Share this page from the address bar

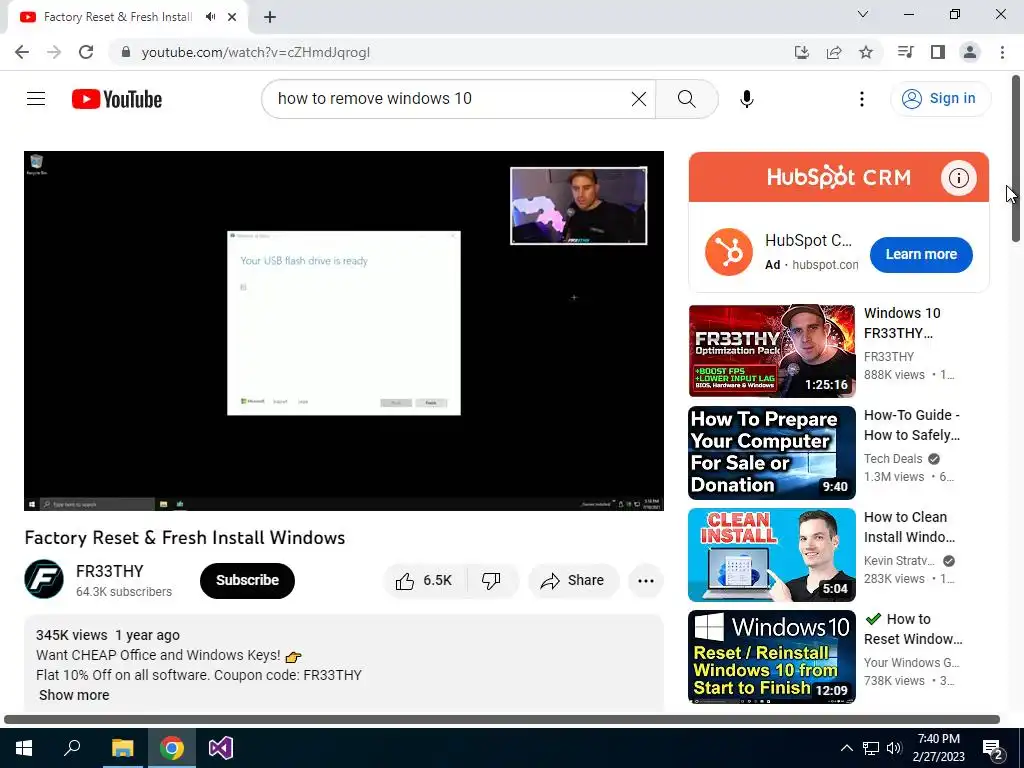coord(834,52)
